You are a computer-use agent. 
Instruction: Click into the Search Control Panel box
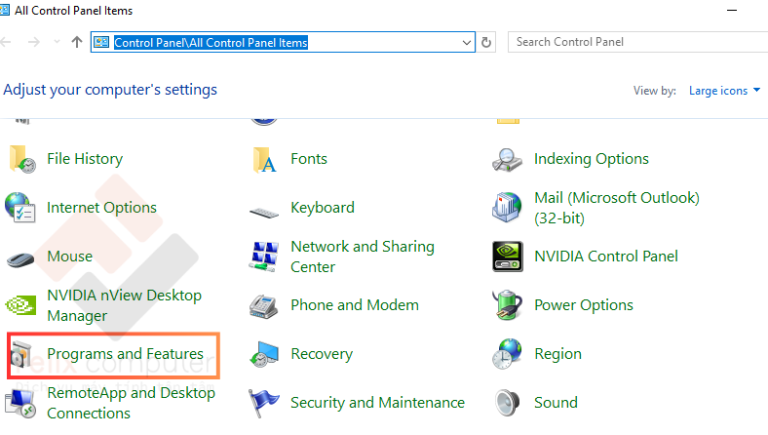(x=638, y=42)
